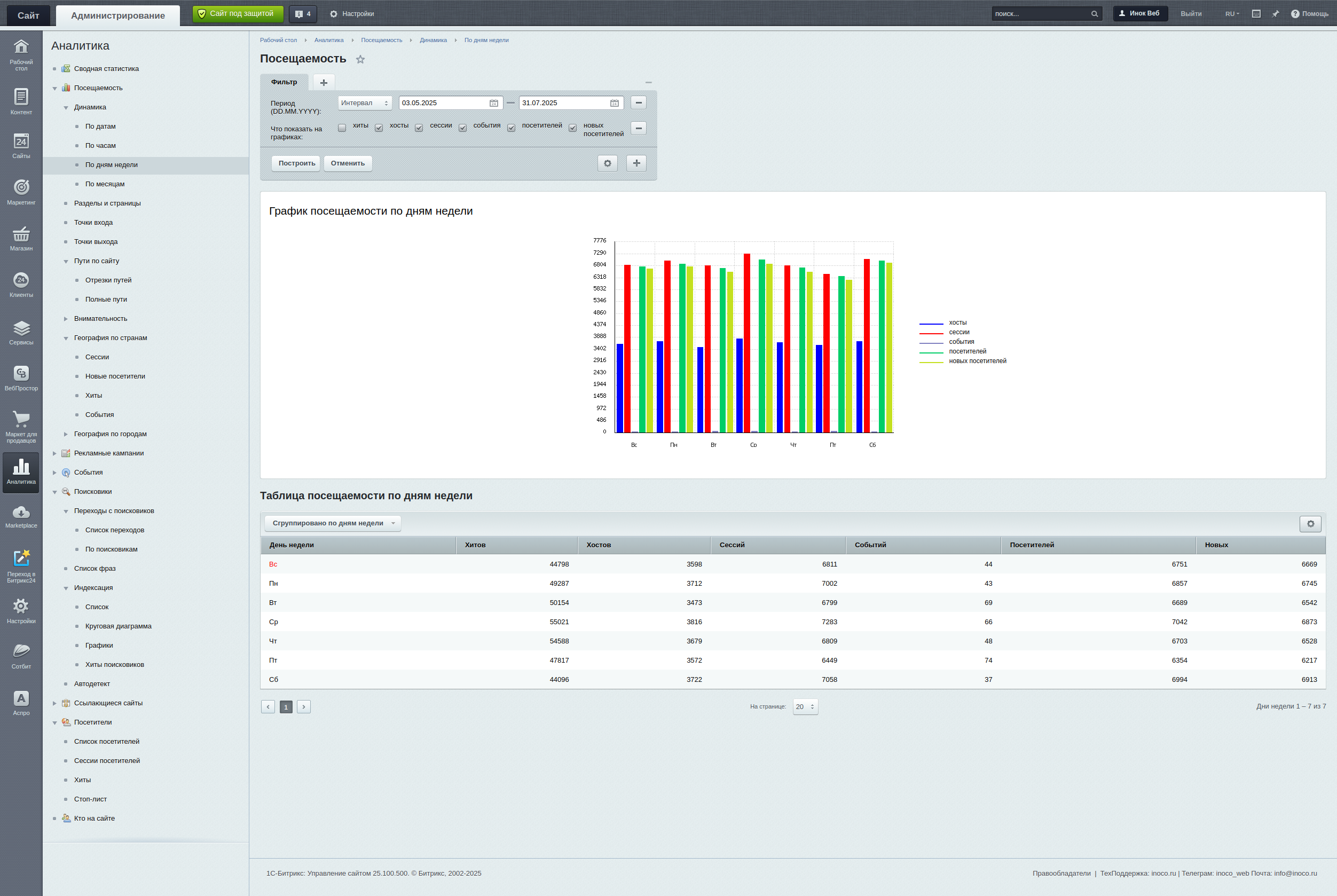
Task: Open filter settings gear button
Action: (x=608, y=163)
